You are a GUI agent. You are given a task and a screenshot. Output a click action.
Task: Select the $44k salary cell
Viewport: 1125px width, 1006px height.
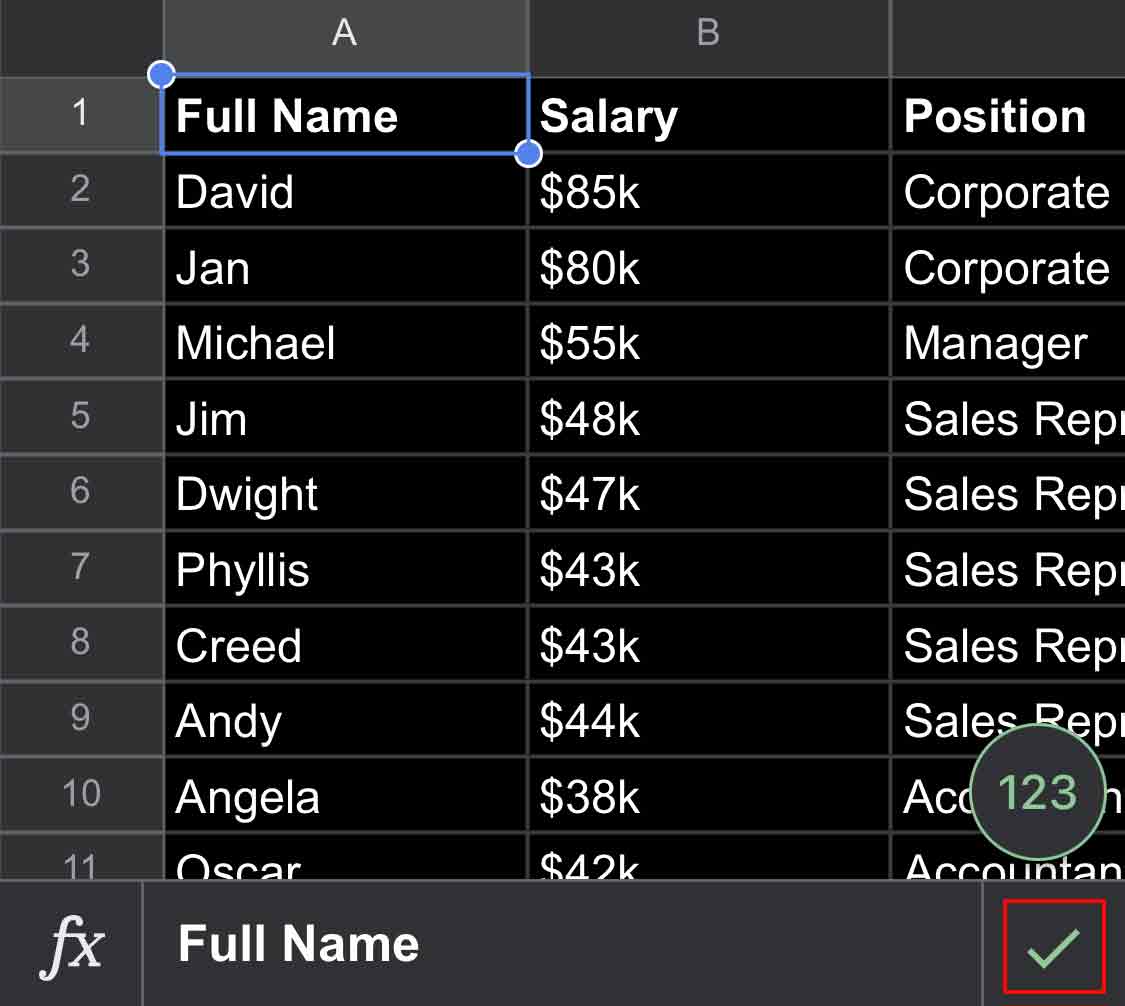(x=708, y=721)
